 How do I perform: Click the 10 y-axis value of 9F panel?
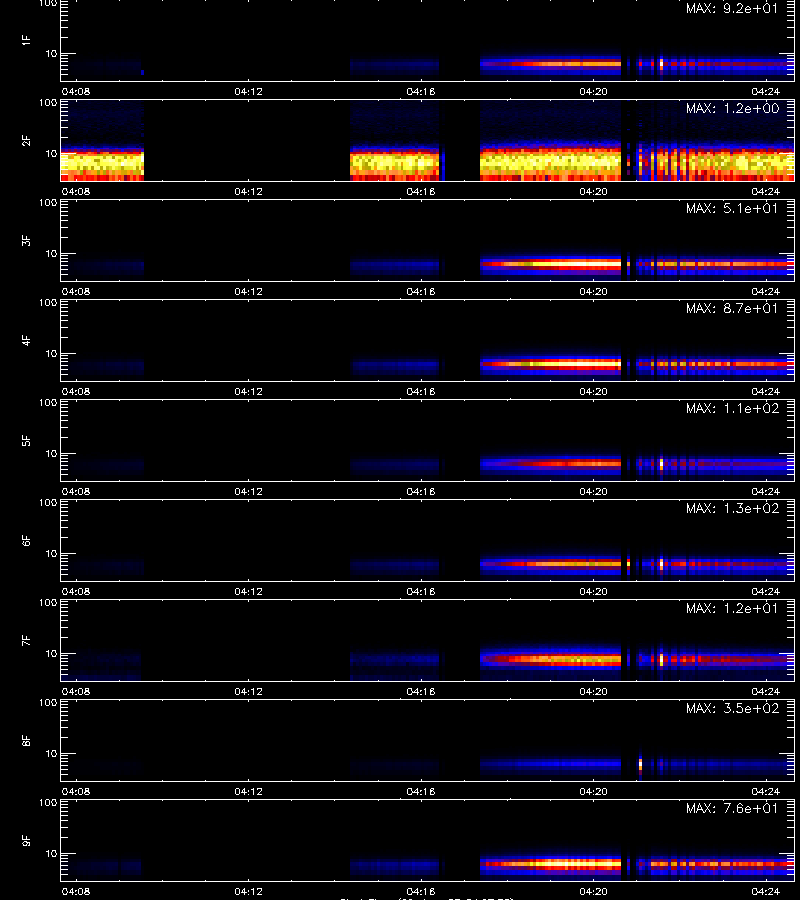pyautogui.click(x=51, y=854)
